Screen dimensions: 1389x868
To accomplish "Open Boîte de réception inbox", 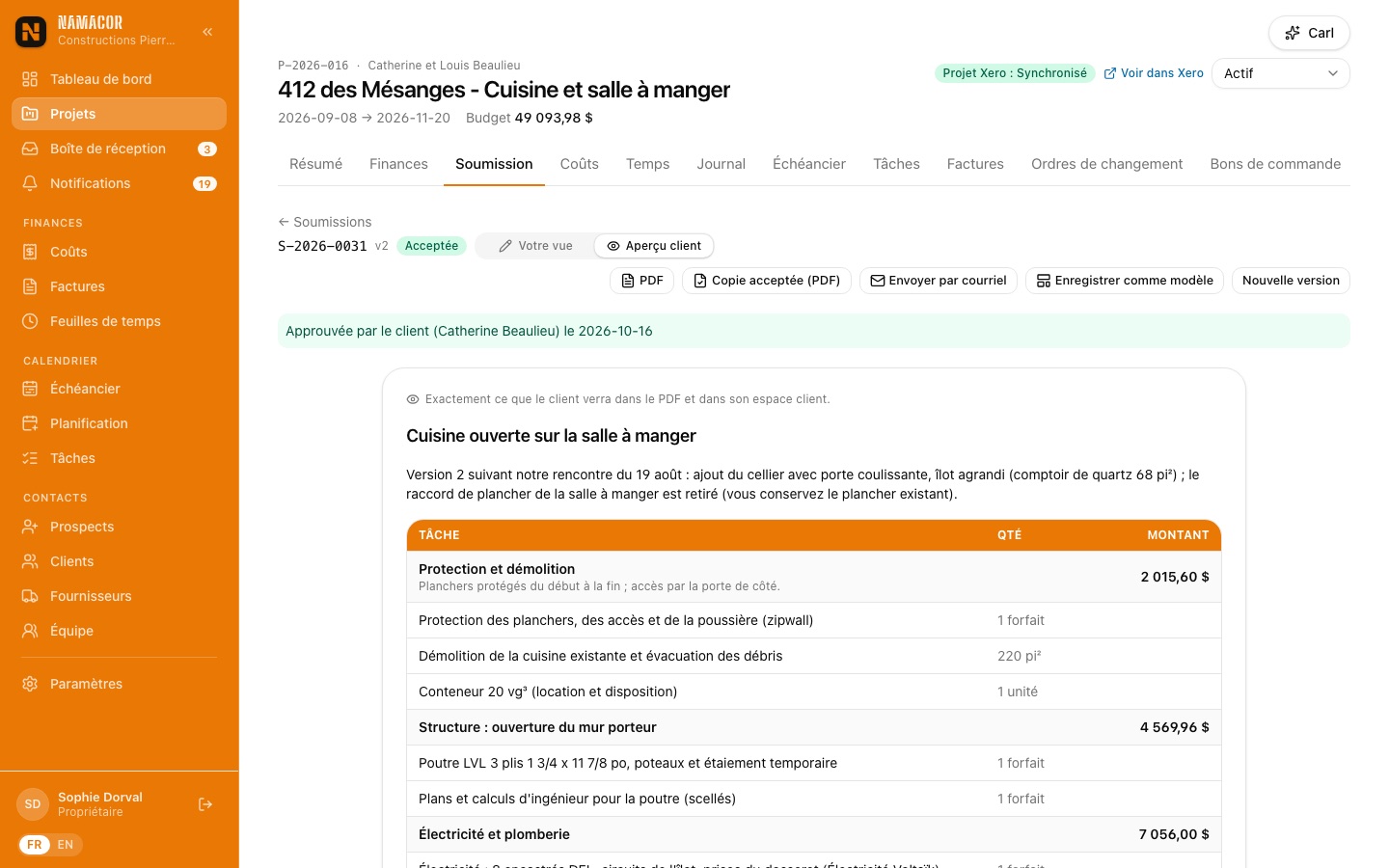I will pos(119,149).
